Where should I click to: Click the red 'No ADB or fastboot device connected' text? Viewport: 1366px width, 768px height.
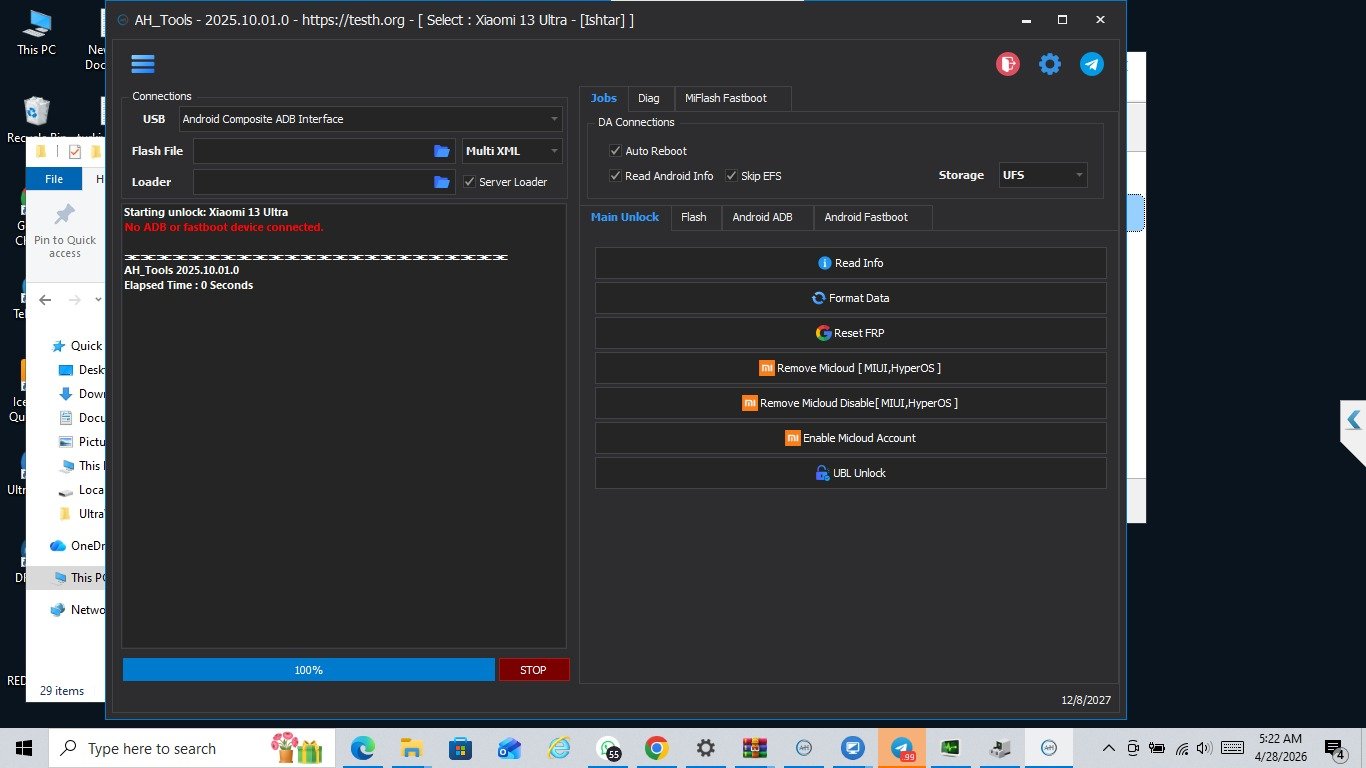pyautogui.click(x=223, y=227)
